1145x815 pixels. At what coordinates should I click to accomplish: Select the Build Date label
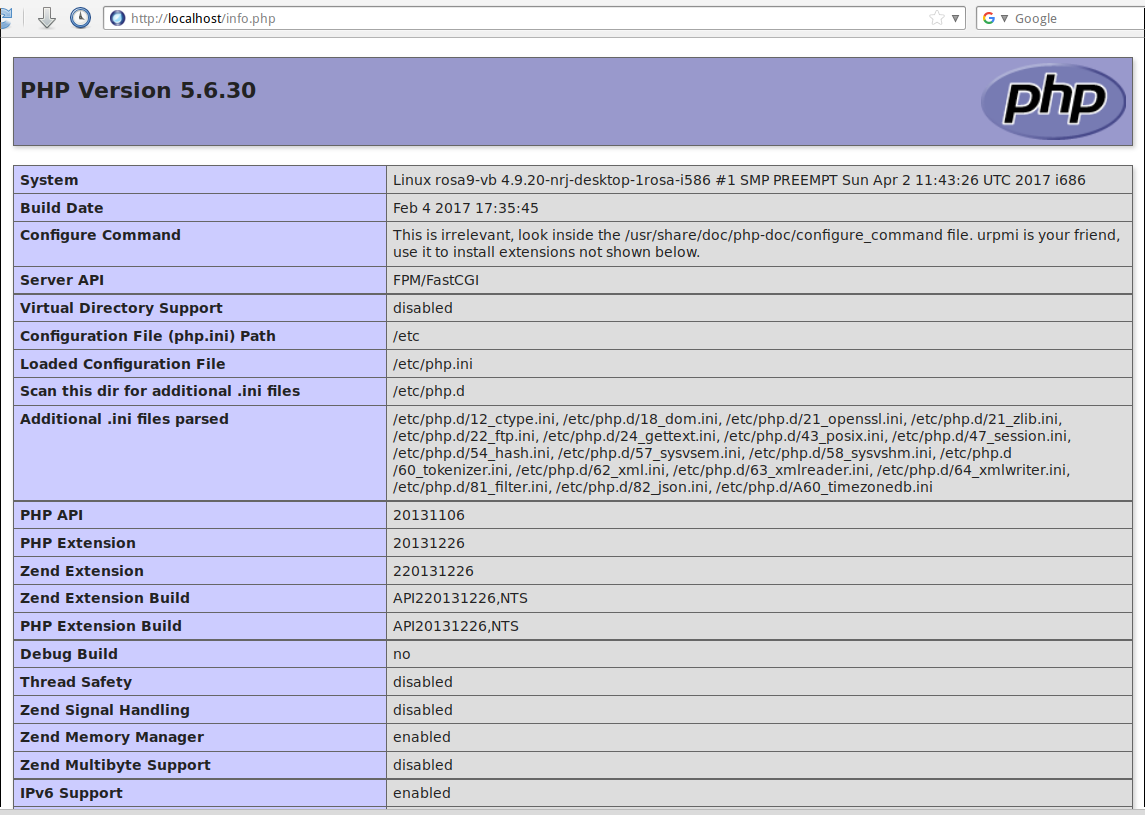pyautogui.click(x=61, y=208)
